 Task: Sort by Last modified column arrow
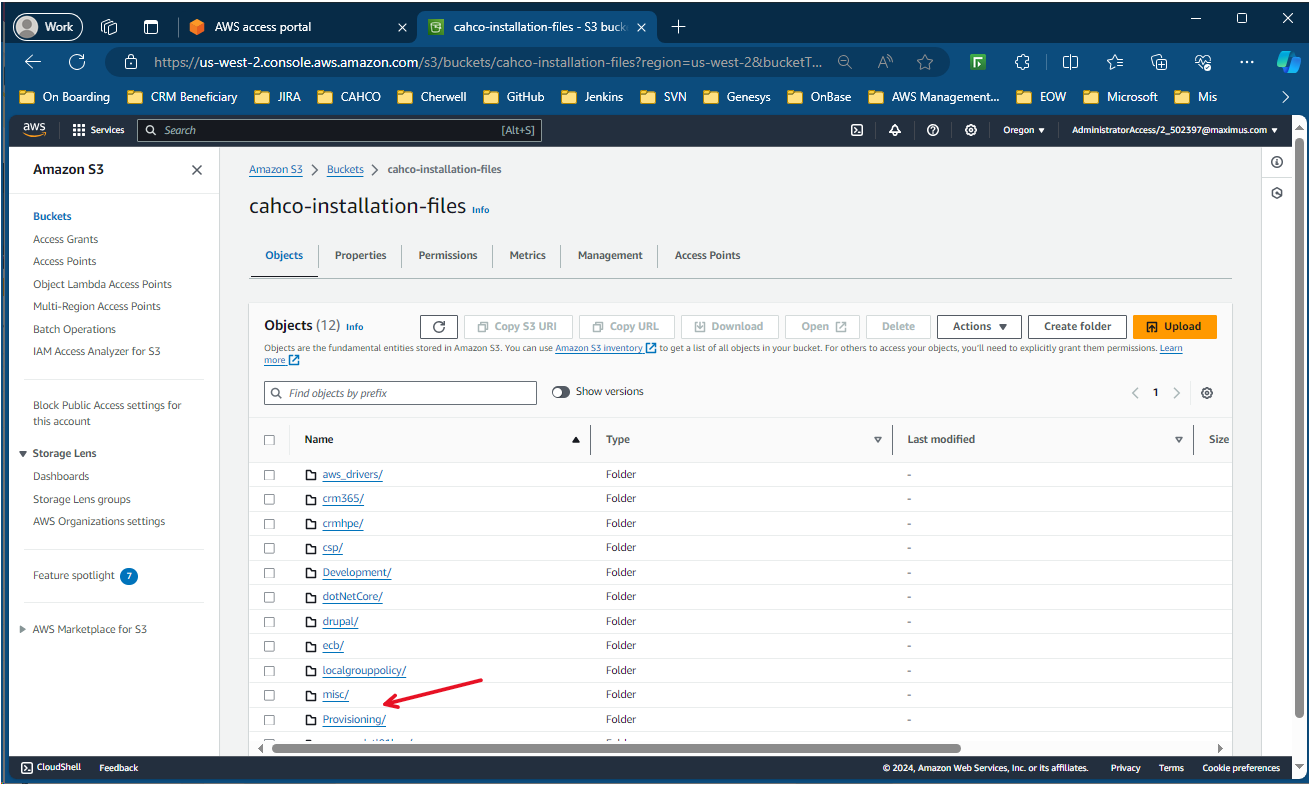(1179, 440)
